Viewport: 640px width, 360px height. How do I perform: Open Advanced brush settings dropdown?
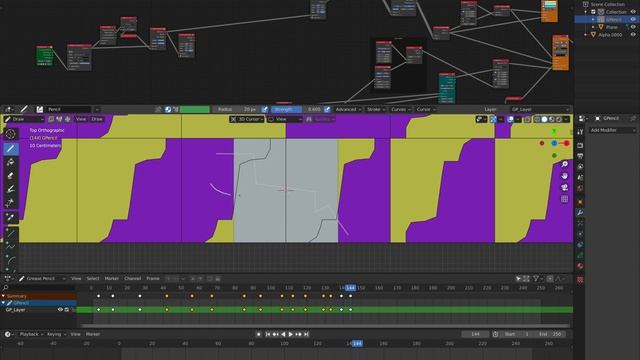click(x=349, y=109)
